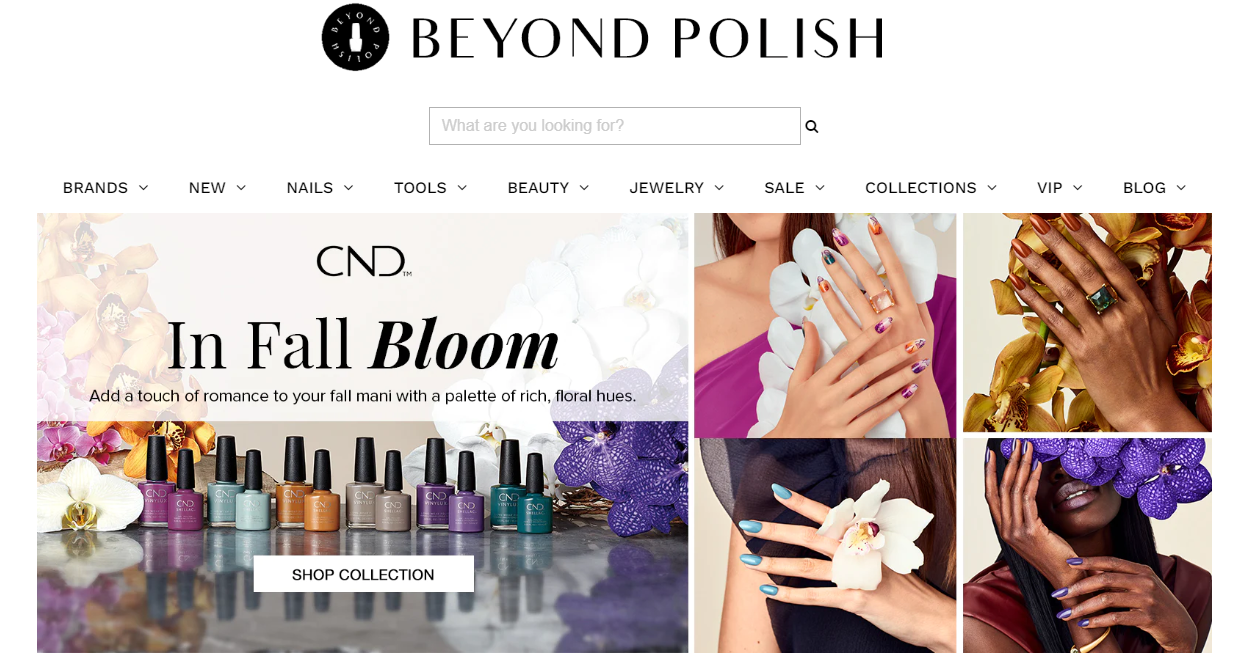Viewport: 1242px width, 654px height.
Task: Expand the chevron beside New
Action: [241, 188]
